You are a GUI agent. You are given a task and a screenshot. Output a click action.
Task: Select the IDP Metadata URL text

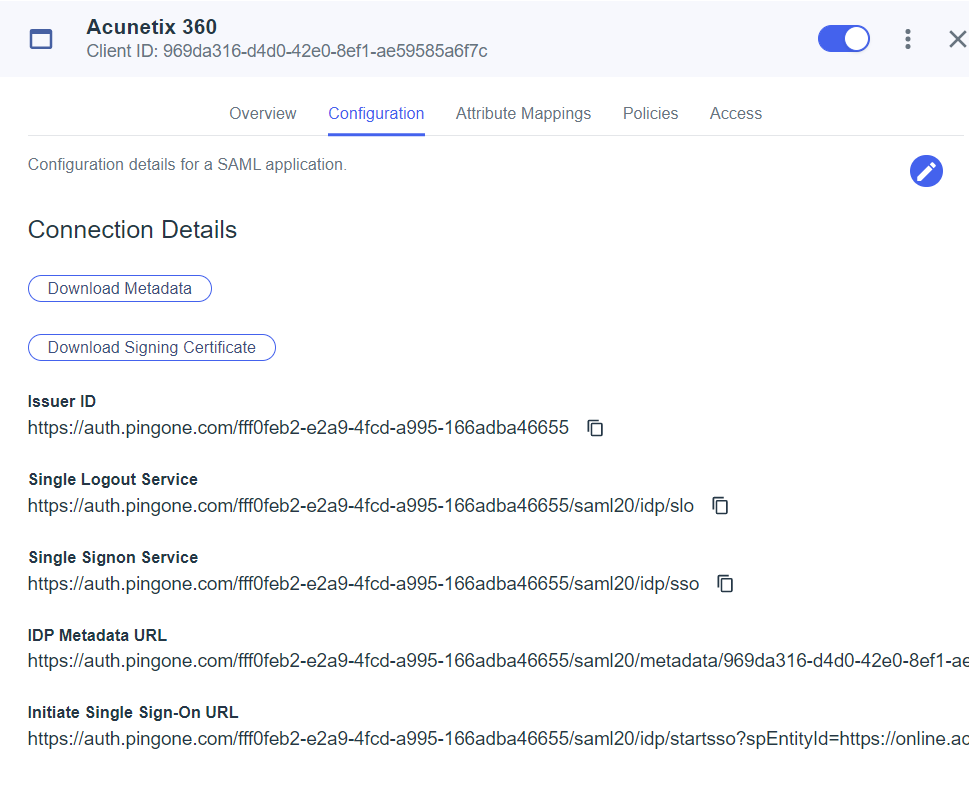(498, 661)
